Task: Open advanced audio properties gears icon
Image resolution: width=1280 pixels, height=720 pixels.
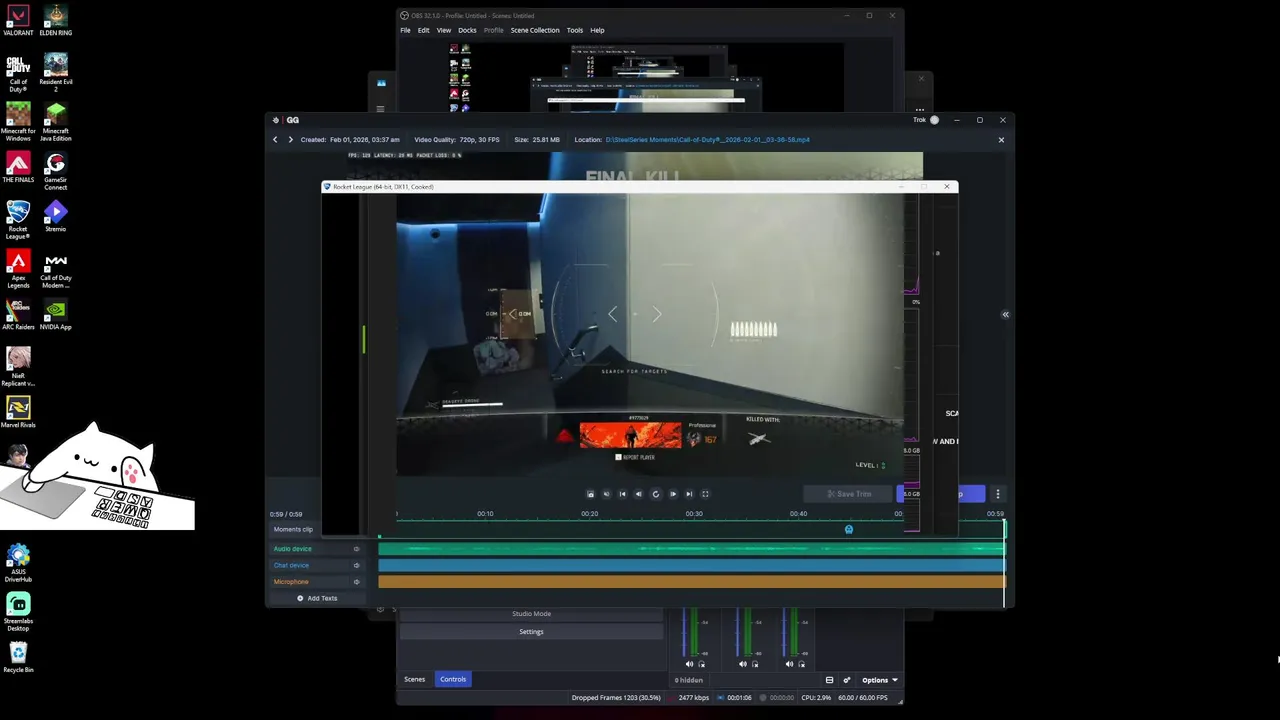Action: pyautogui.click(x=847, y=680)
